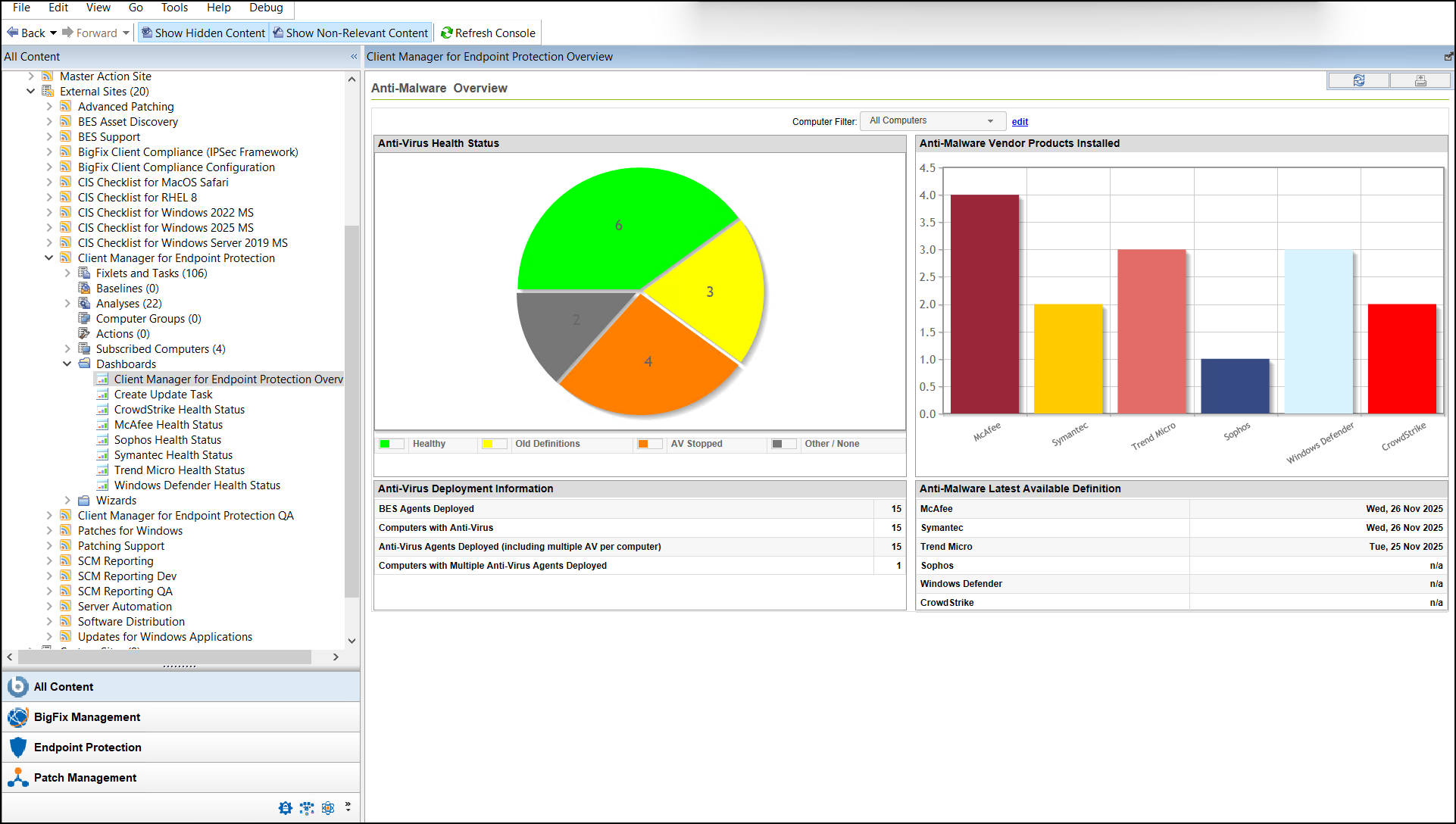This screenshot has width=1456, height=824.
Task: Select the Endpoint Protection shield icon
Action: 18,747
